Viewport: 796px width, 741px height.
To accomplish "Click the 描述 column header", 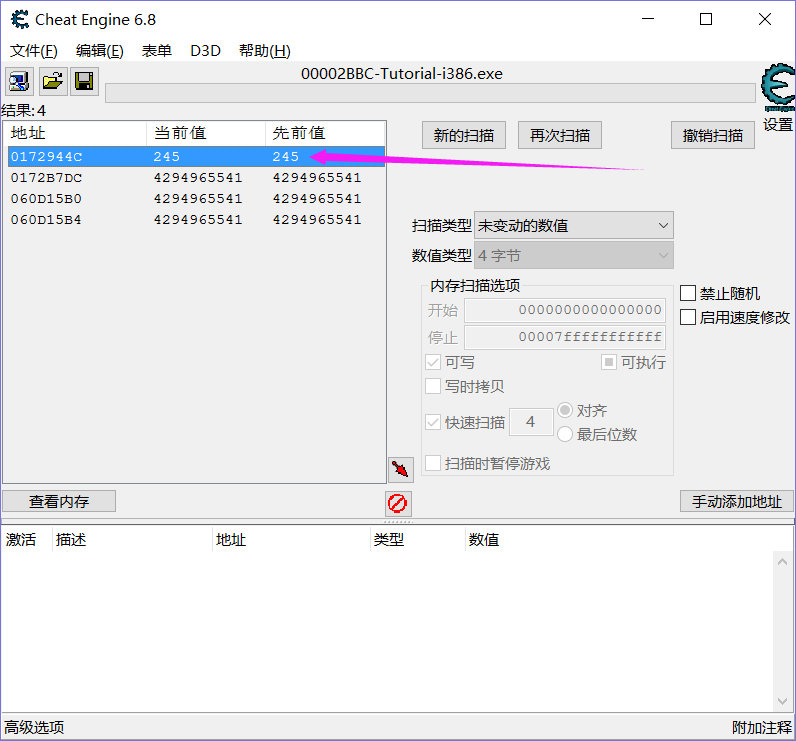I will click(132, 540).
